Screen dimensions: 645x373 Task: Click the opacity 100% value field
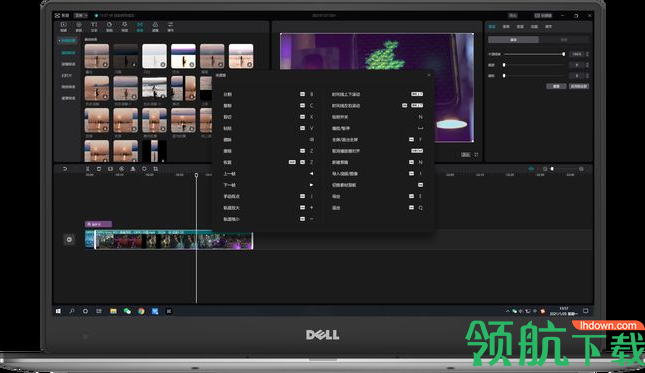576,54
